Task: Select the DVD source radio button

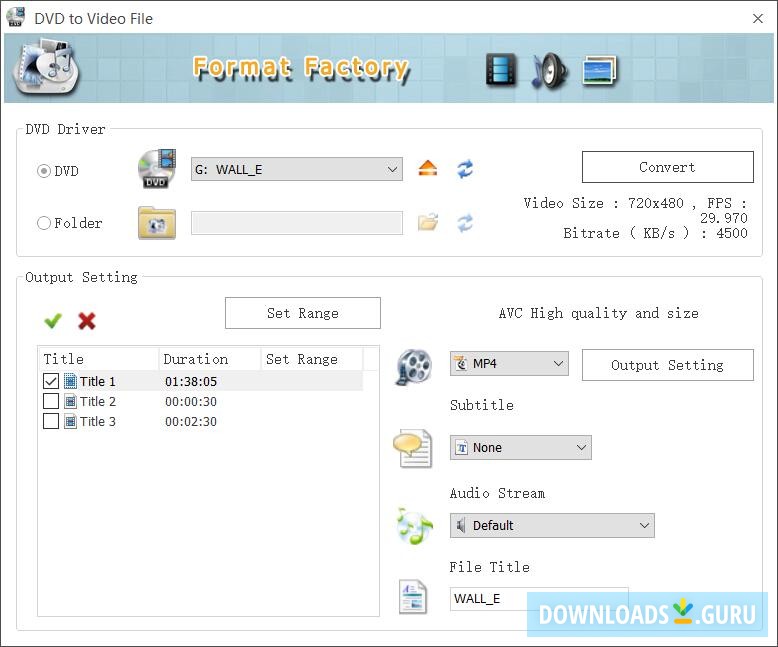Action: click(44, 171)
